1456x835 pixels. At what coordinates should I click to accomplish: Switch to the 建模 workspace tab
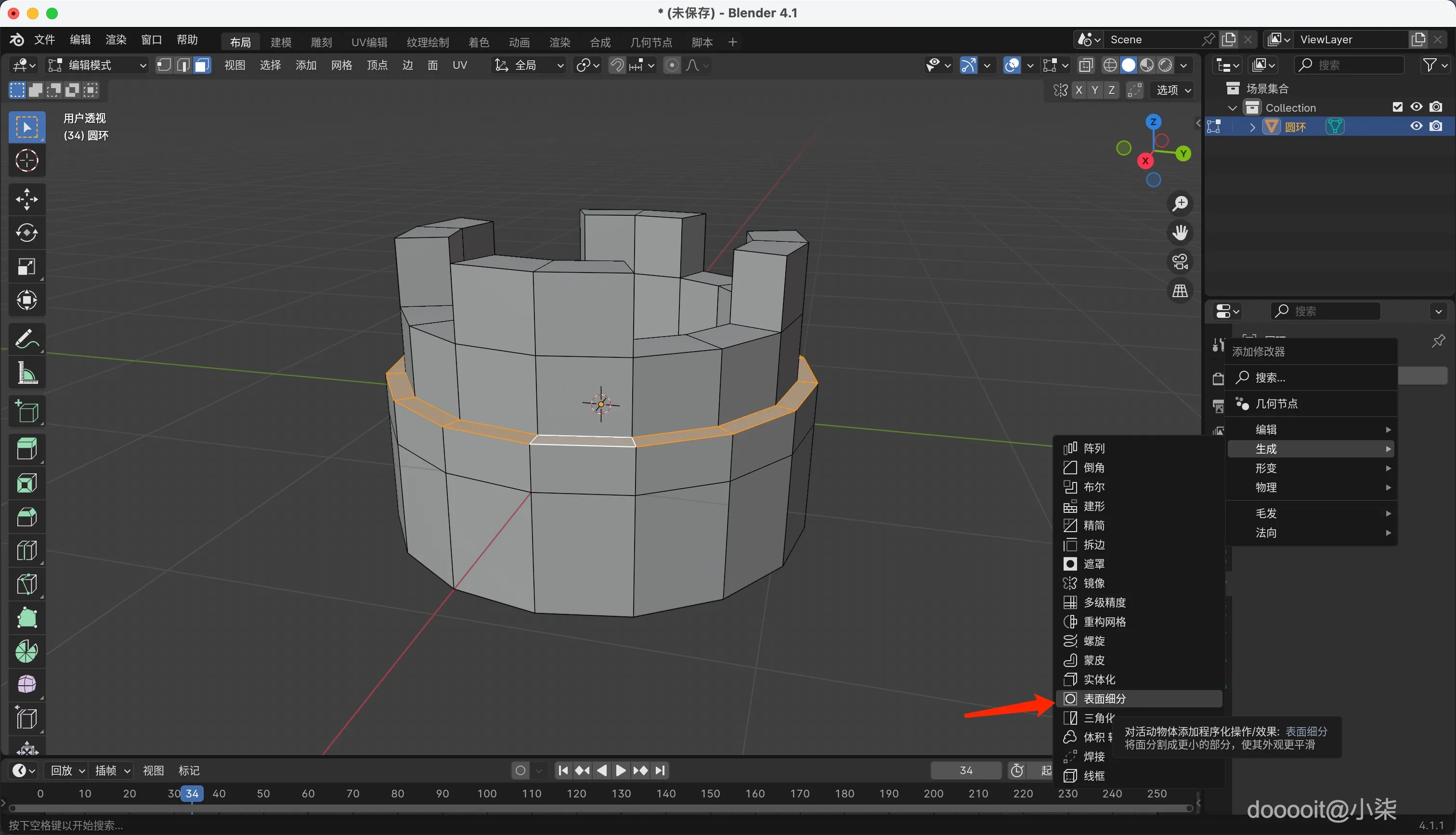click(x=281, y=42)
